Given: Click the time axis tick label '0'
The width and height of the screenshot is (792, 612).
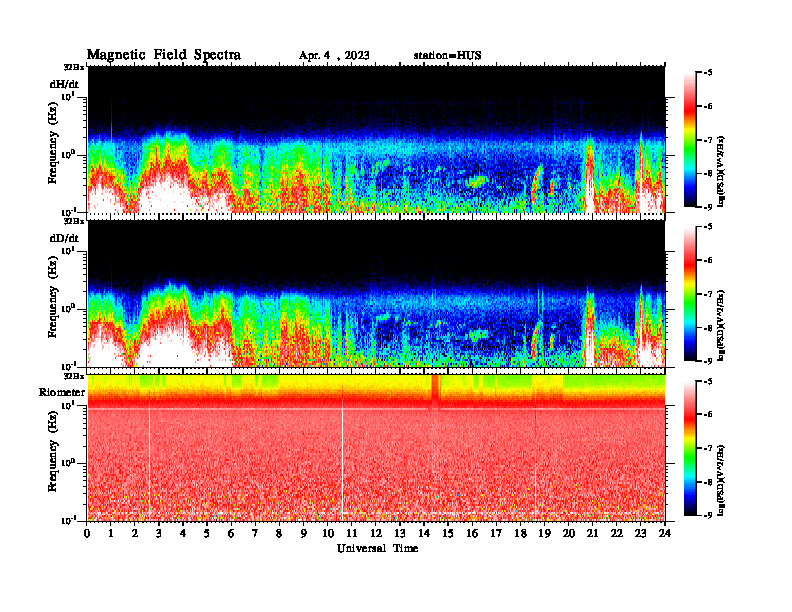Looking at the screenshot, I should tap(87, 534).
